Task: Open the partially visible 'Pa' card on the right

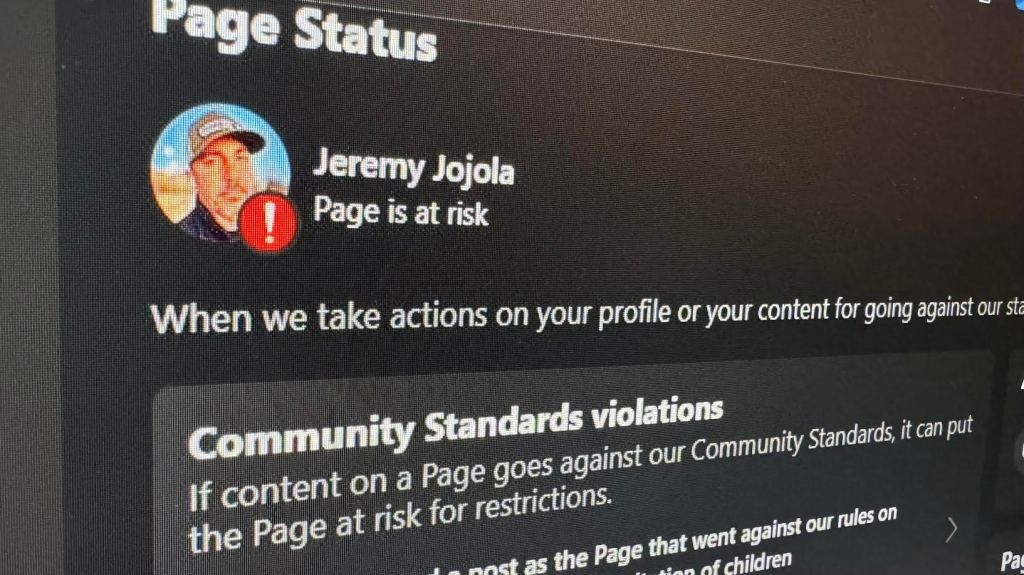Action: pyautogui.click(x=1011, y=561)
